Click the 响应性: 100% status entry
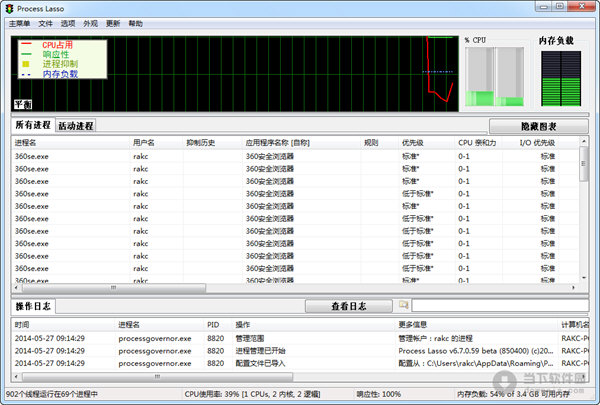 (379, 394)
